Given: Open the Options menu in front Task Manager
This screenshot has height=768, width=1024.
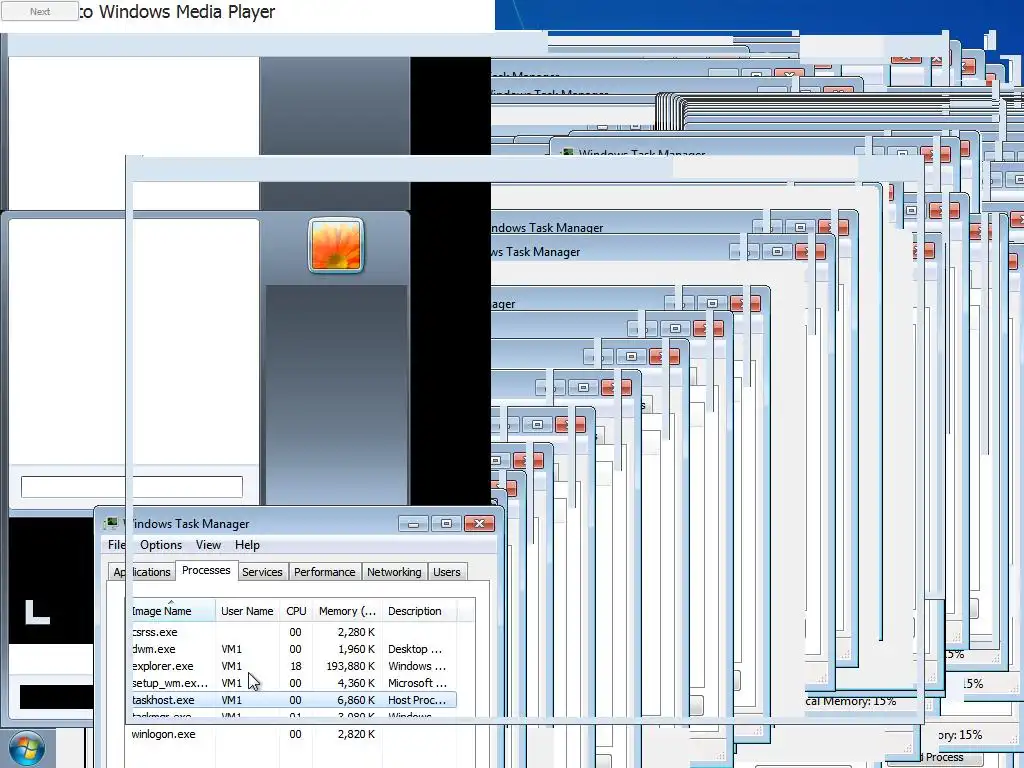Looking at the screenshot, I should click(x=161, y=545).
